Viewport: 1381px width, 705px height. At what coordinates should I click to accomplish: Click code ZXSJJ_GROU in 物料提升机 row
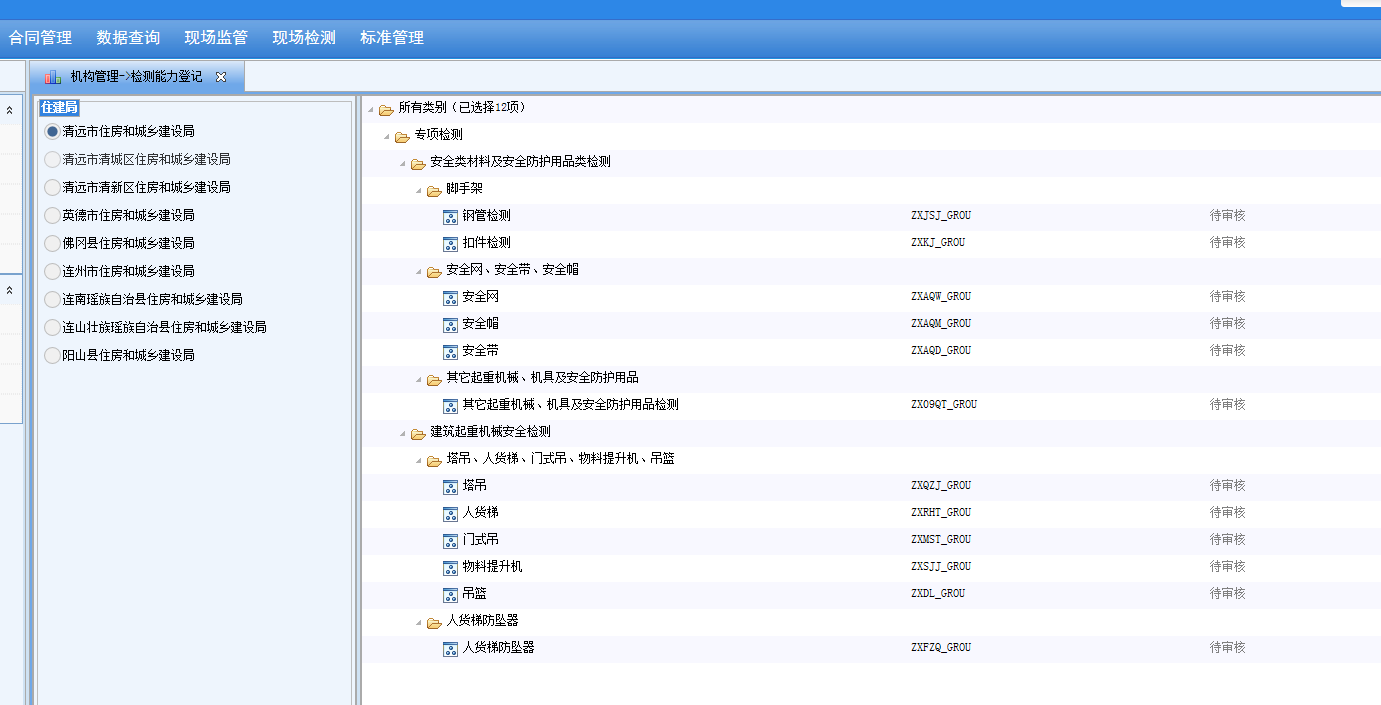click(x=941, y=567)
